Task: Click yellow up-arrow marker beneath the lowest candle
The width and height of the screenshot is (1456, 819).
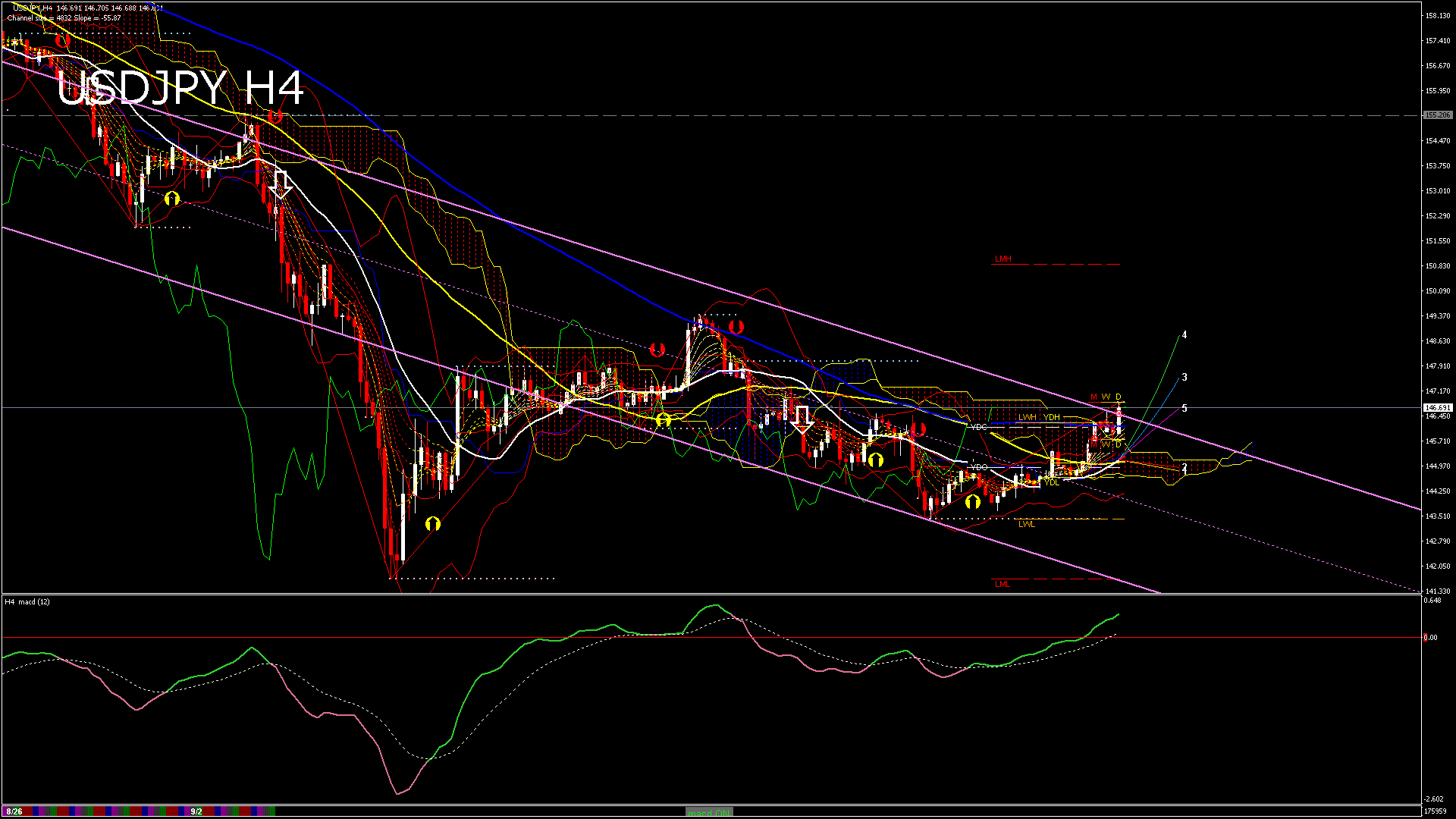Action: coord(433,523)
